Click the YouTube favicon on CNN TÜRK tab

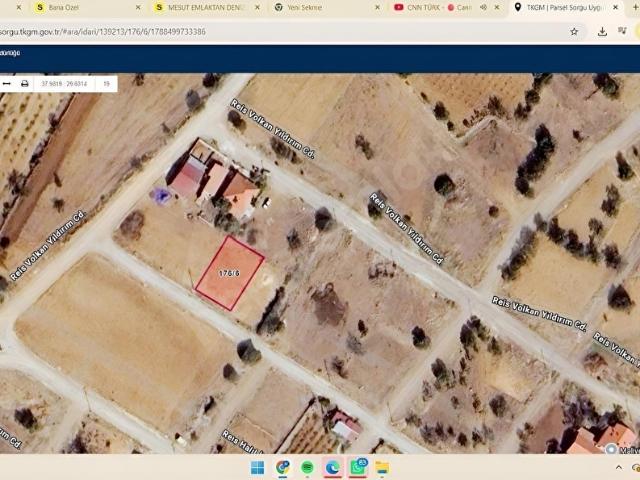click(399, 7)
